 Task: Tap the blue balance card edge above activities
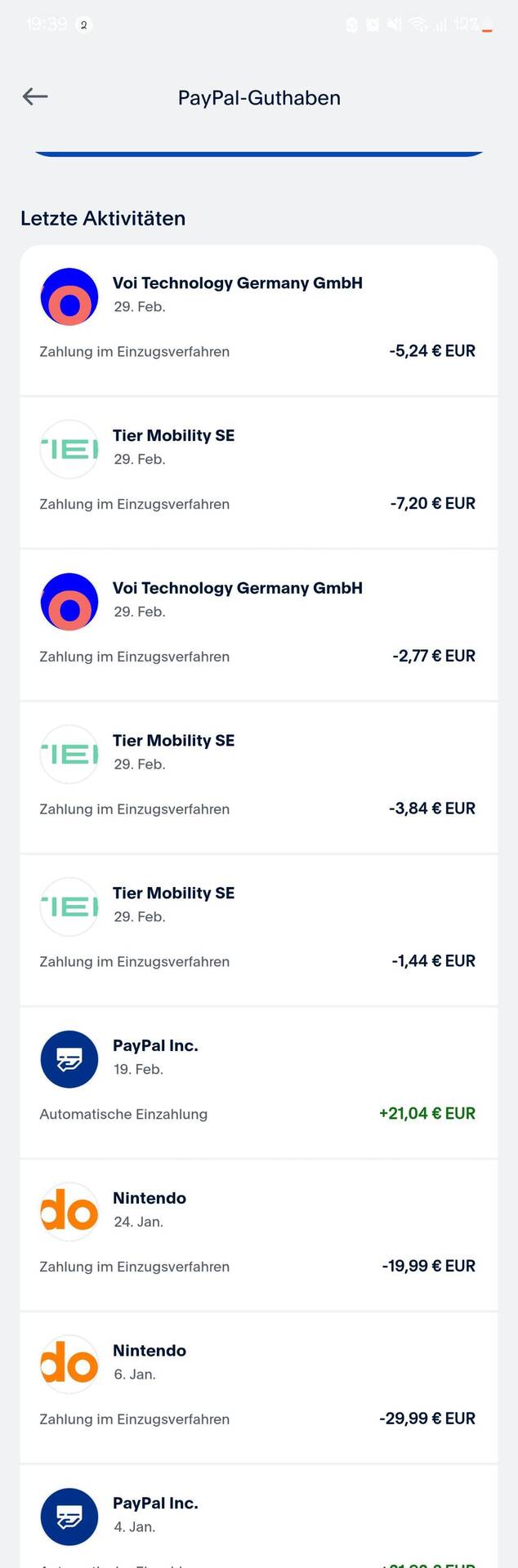[x=259, y=153]
